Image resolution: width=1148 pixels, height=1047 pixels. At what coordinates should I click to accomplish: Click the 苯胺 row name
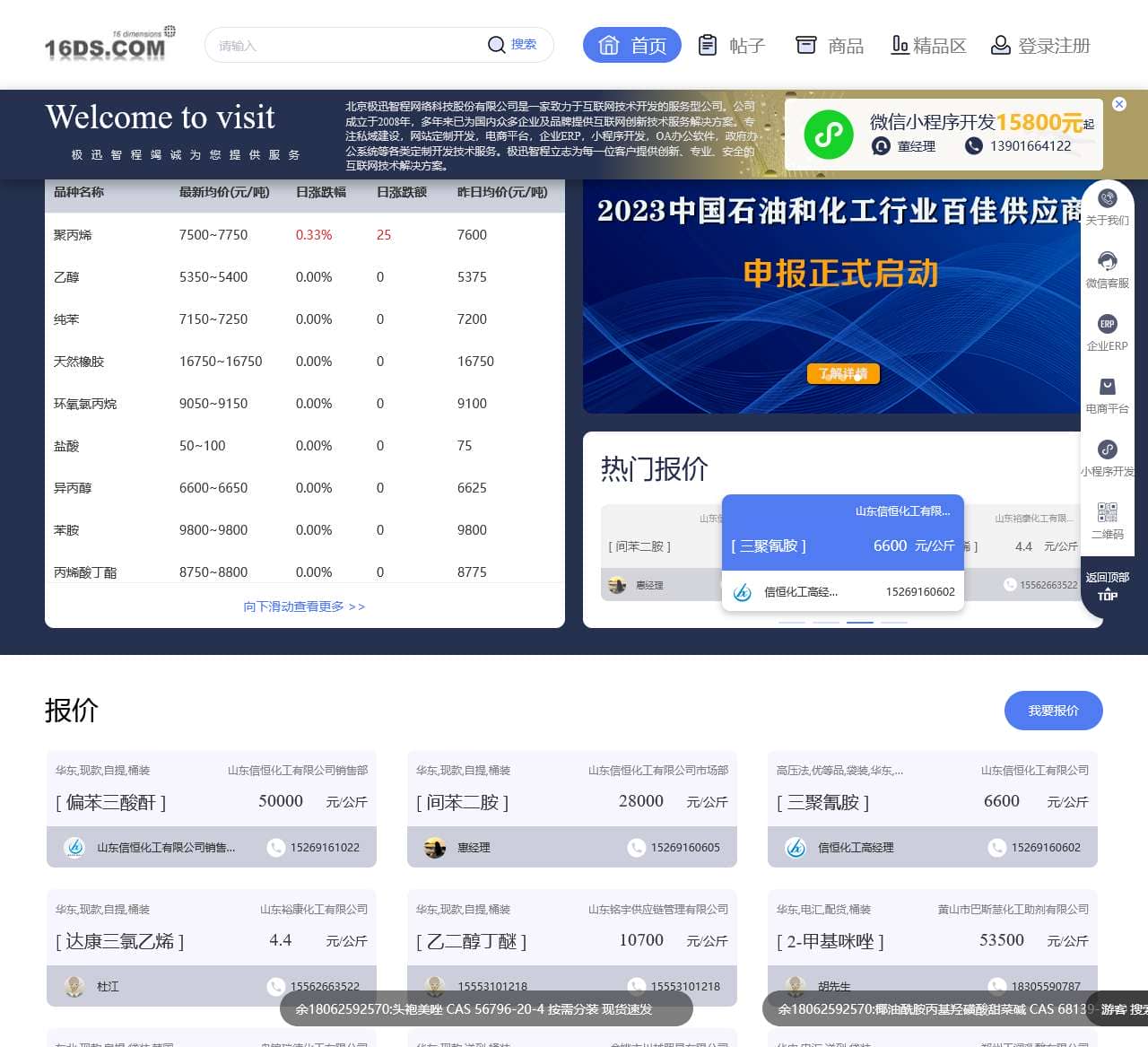(66, 530)
